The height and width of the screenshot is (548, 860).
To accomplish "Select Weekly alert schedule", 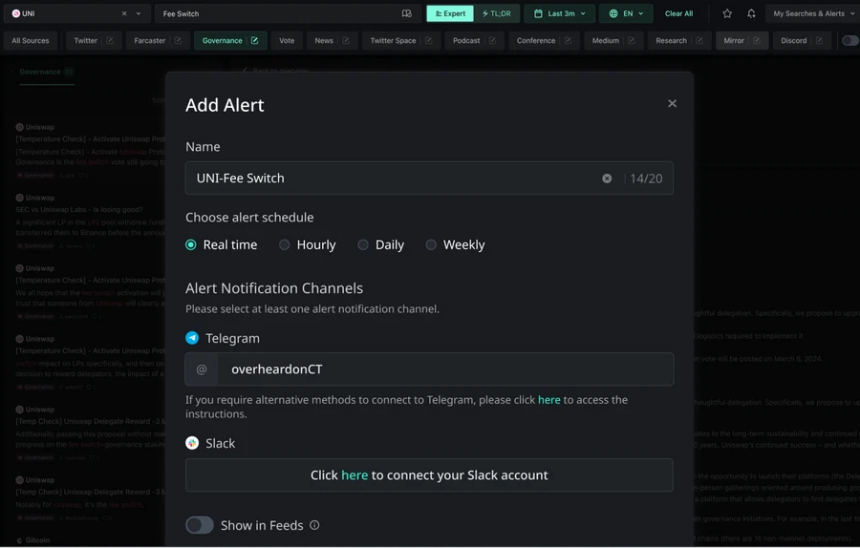I will [431, 245].
